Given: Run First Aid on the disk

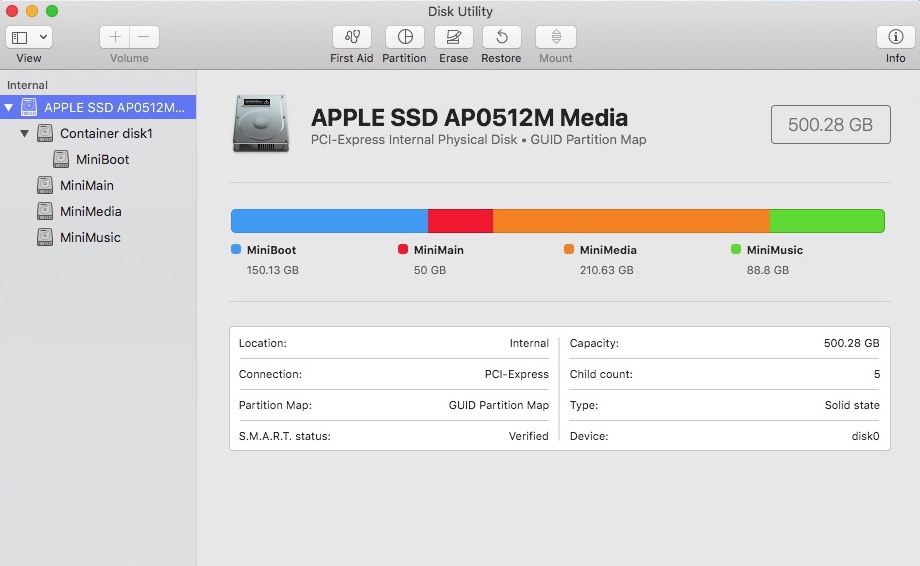Looking at the screenshot, I should click(x=351, y=38).
